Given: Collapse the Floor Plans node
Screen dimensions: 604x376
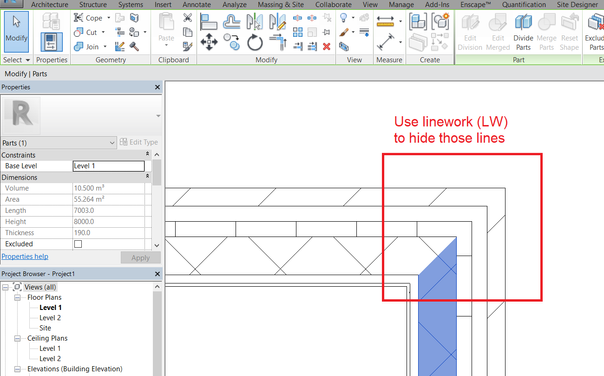Looking at the screenshot, I should click(17, 297).
